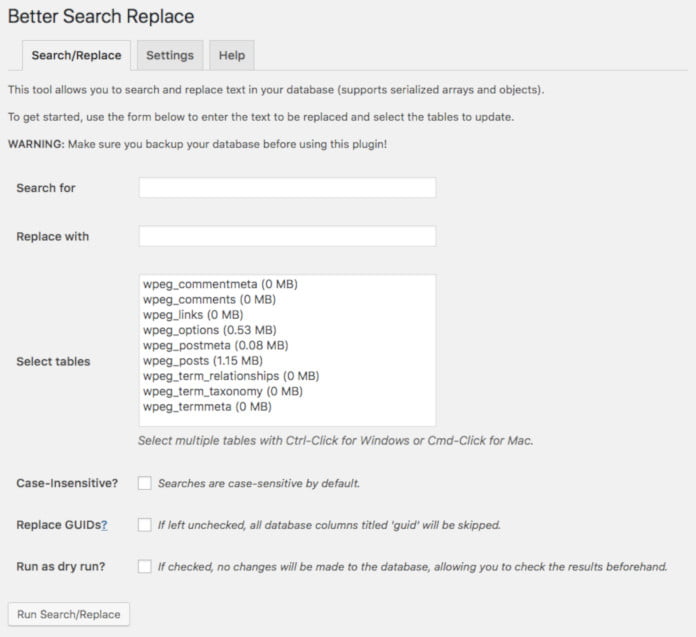
Task: Tick the Run as dry run checkbox
Action: click(145, 566)
